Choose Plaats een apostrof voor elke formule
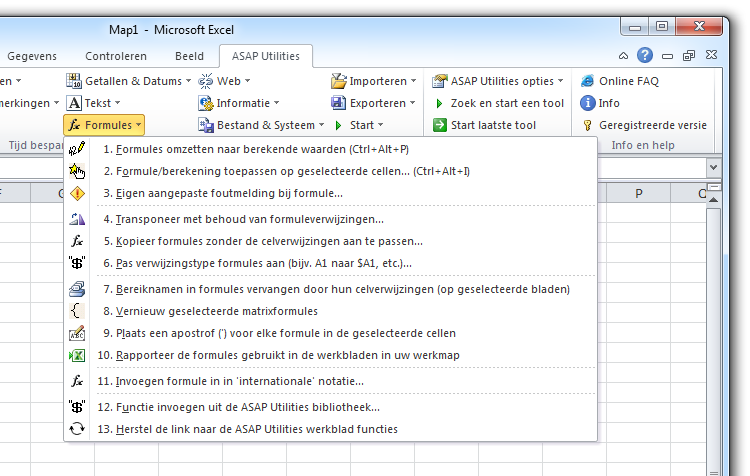This screenshot has height=476, width=750. pyautogui.click(x=331, y=333)
